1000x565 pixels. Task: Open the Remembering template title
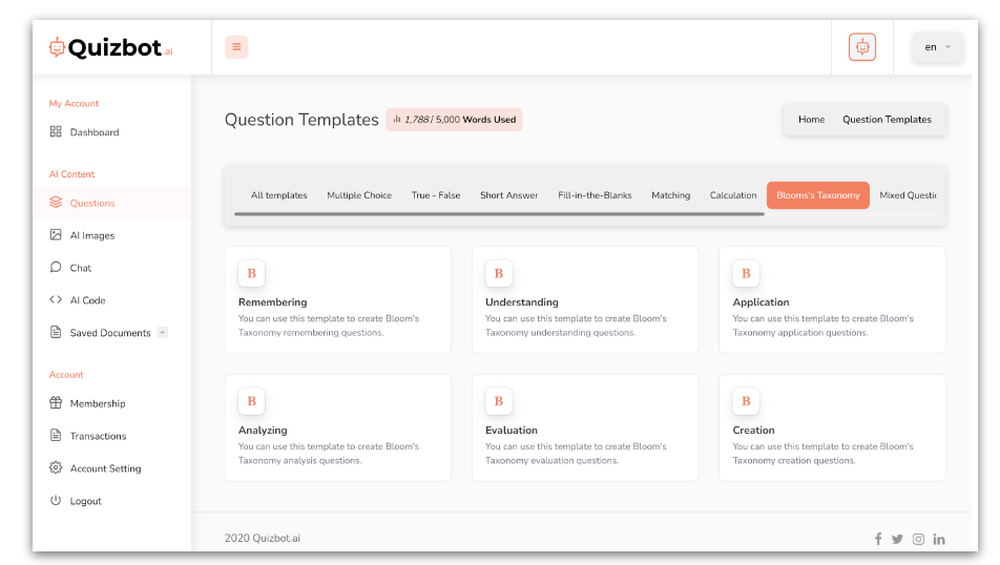pos(272,302)
